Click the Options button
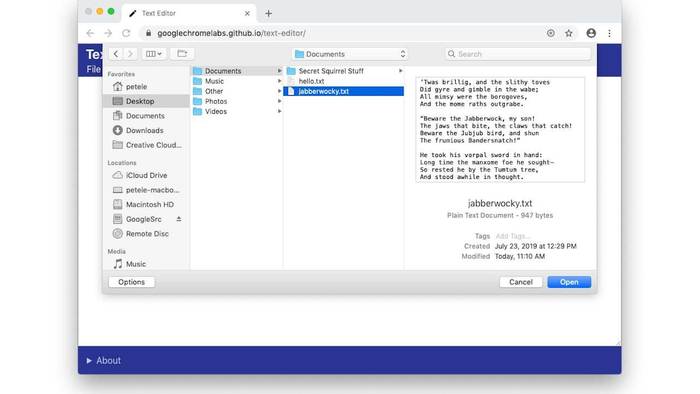This screenshot has height=394, width=700. [132, 282]
